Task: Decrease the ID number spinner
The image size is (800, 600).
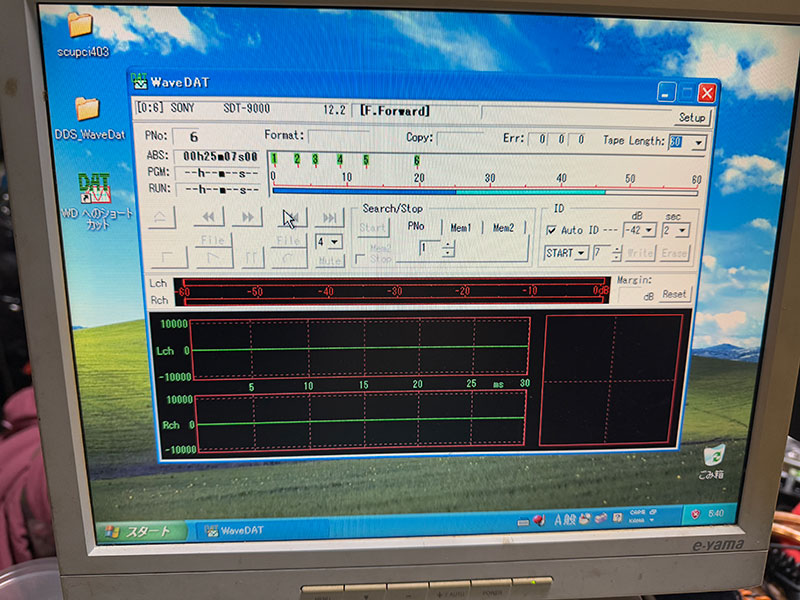Action: coord(617,257)
